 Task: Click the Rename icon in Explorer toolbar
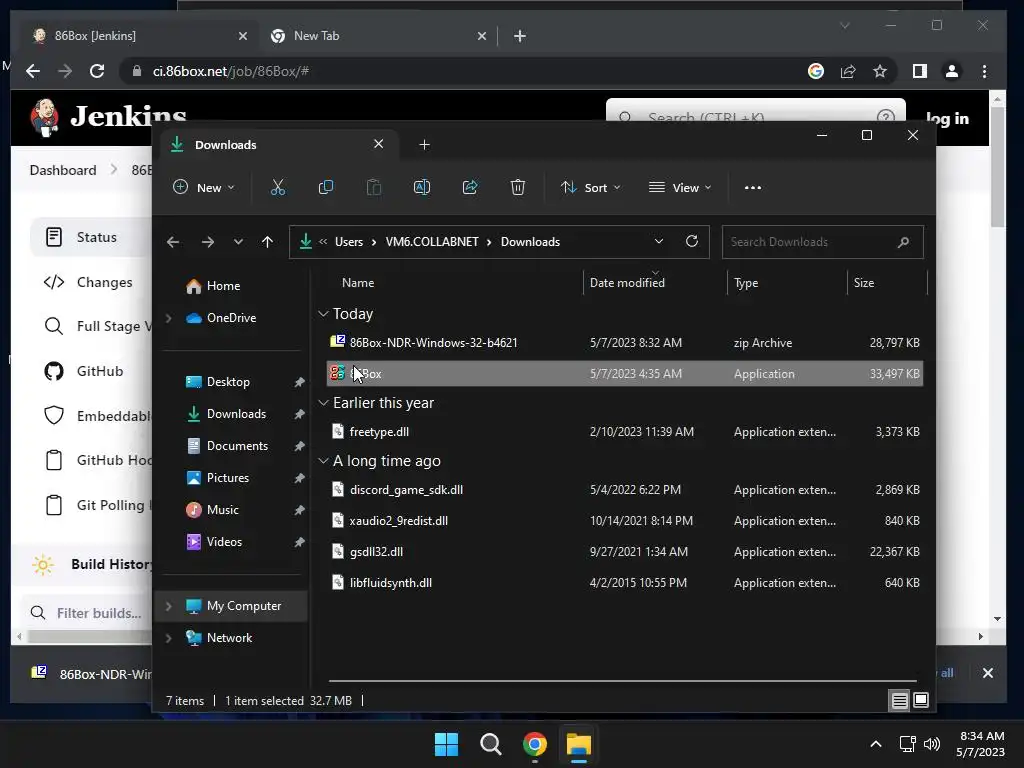tap(422, 187)
